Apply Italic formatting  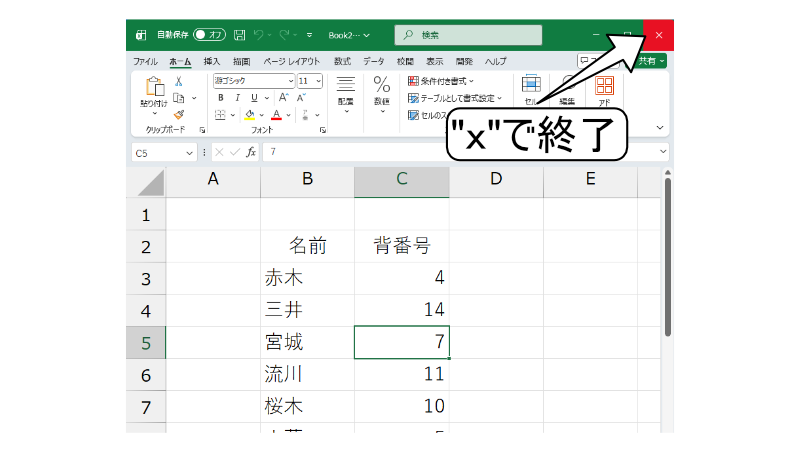[235, 98]
